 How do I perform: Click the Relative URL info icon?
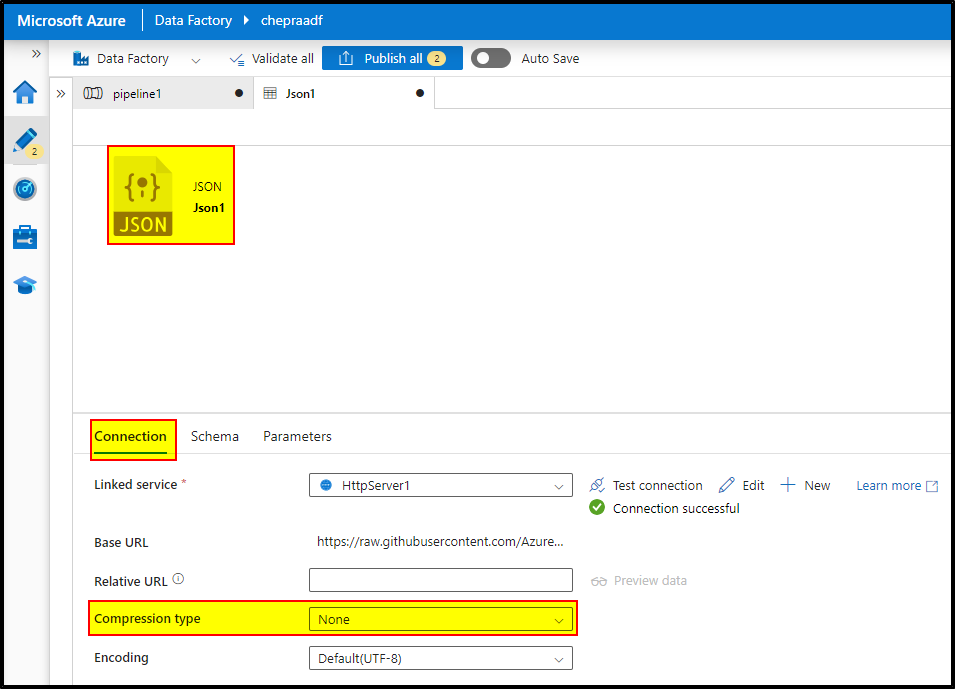[x=178, y=579]
